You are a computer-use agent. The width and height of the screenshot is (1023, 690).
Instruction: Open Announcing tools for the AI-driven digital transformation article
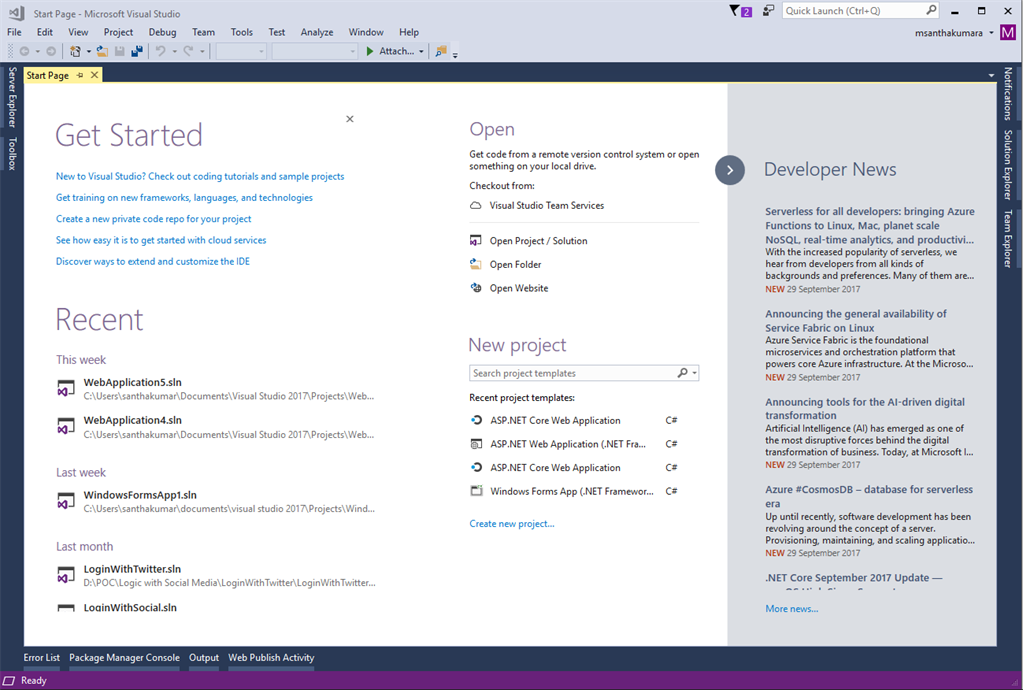pyautogui.click(x=865, y=408)
